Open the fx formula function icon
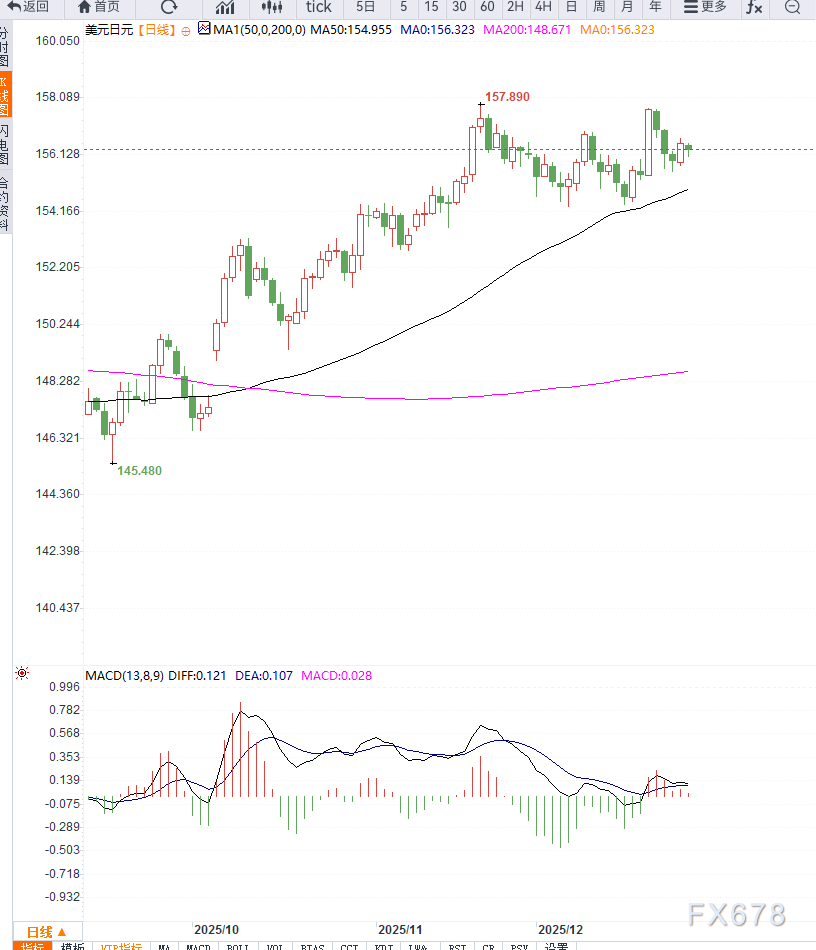The height and width of the screenshot is (950, 816). [754, 7]
